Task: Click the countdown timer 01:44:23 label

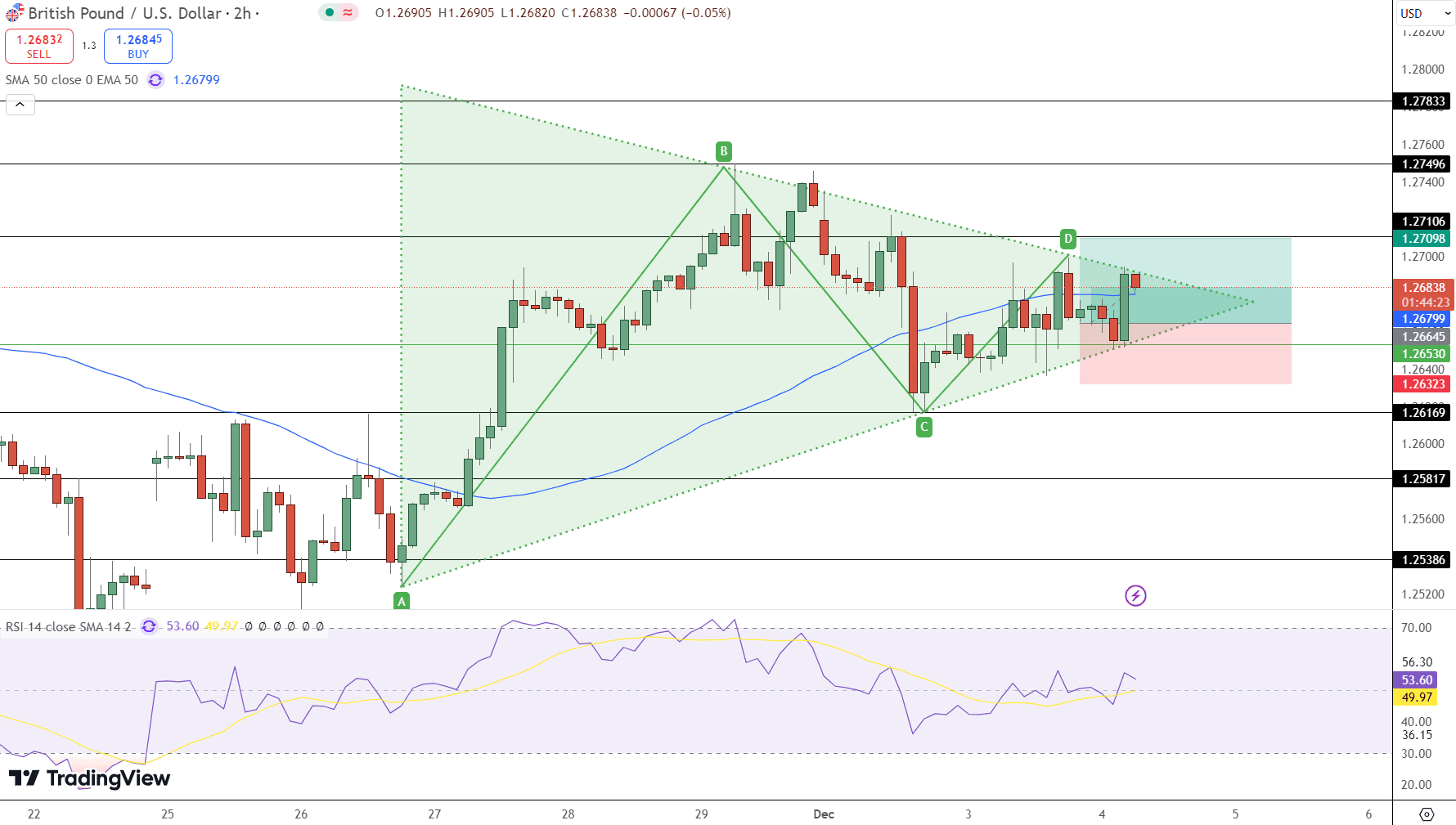Action: point(1423,303)
